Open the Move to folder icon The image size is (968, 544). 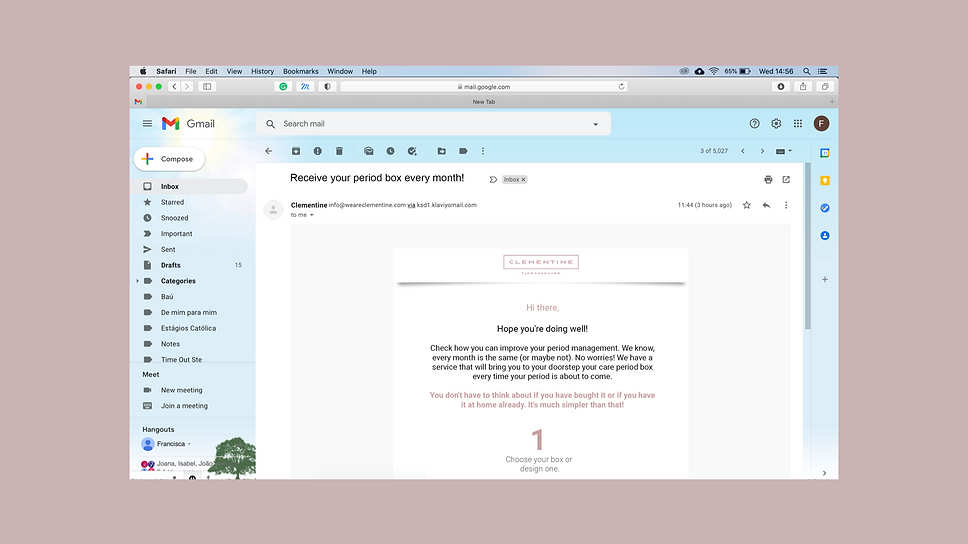click(441, 151)
